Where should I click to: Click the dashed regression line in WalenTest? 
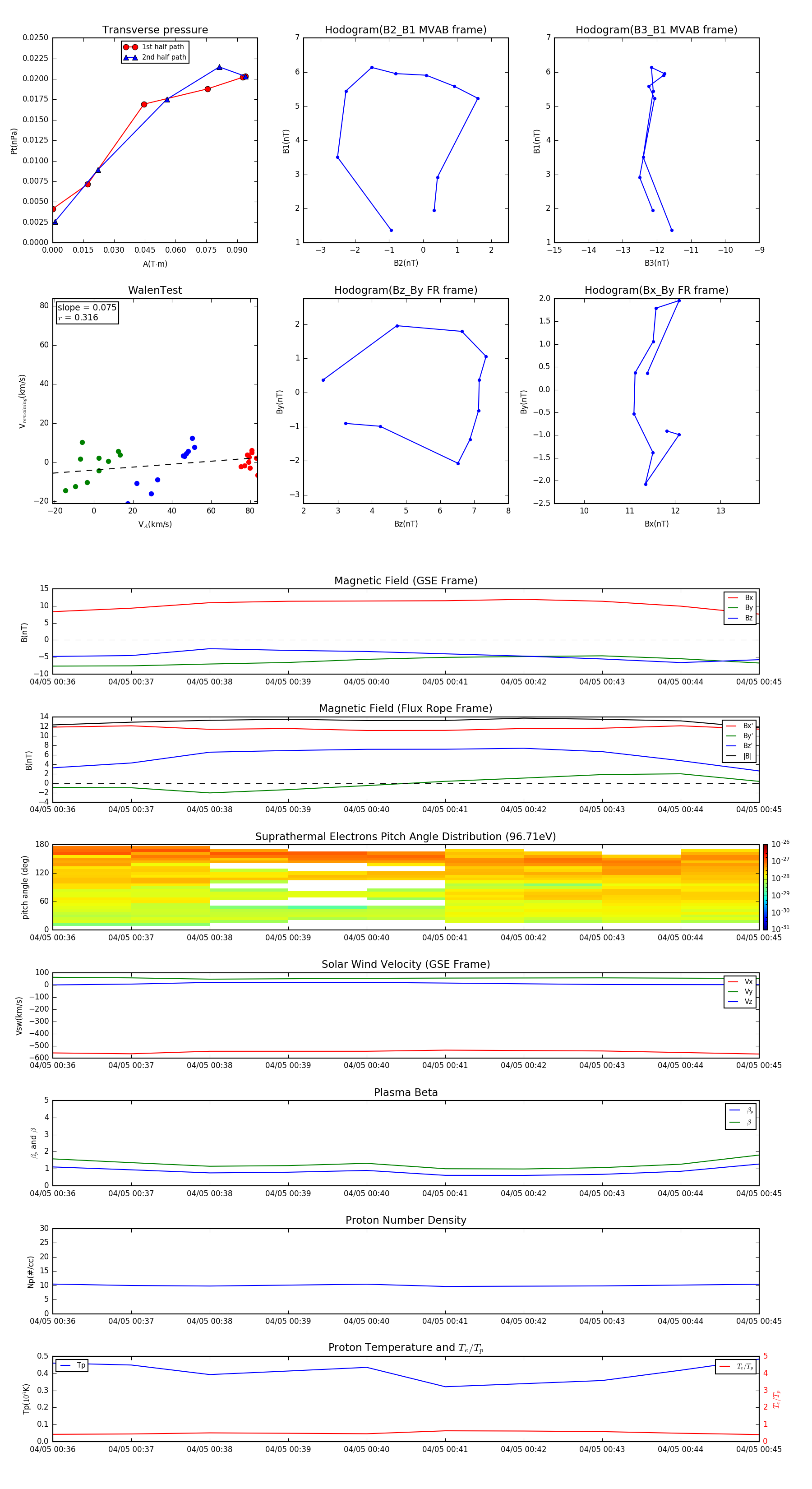coord(155,465)
